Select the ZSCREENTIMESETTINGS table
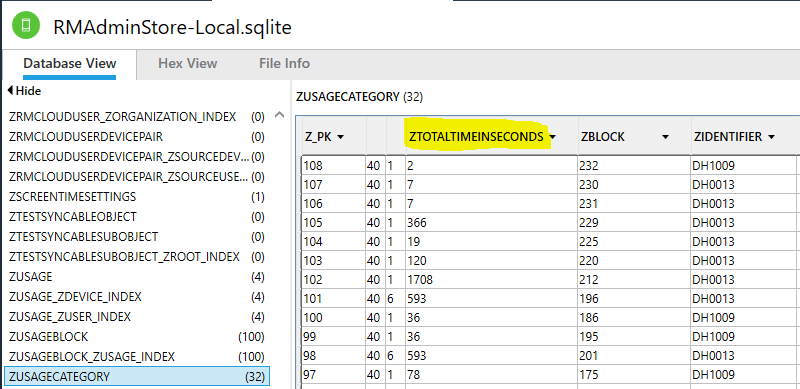 [x=137, y=197]
